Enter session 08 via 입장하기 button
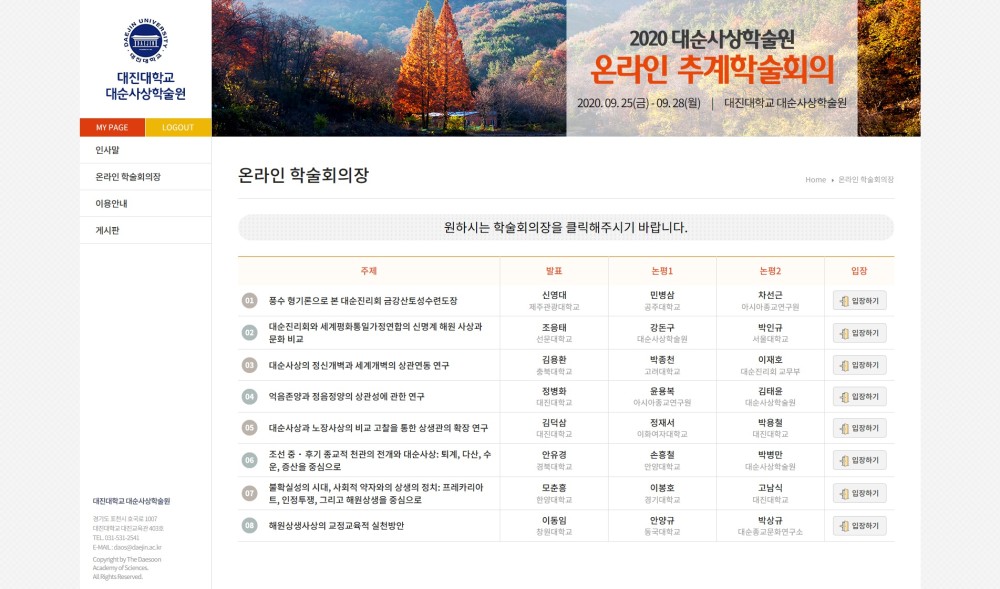 pyautogui.click(x=859, y=526)
